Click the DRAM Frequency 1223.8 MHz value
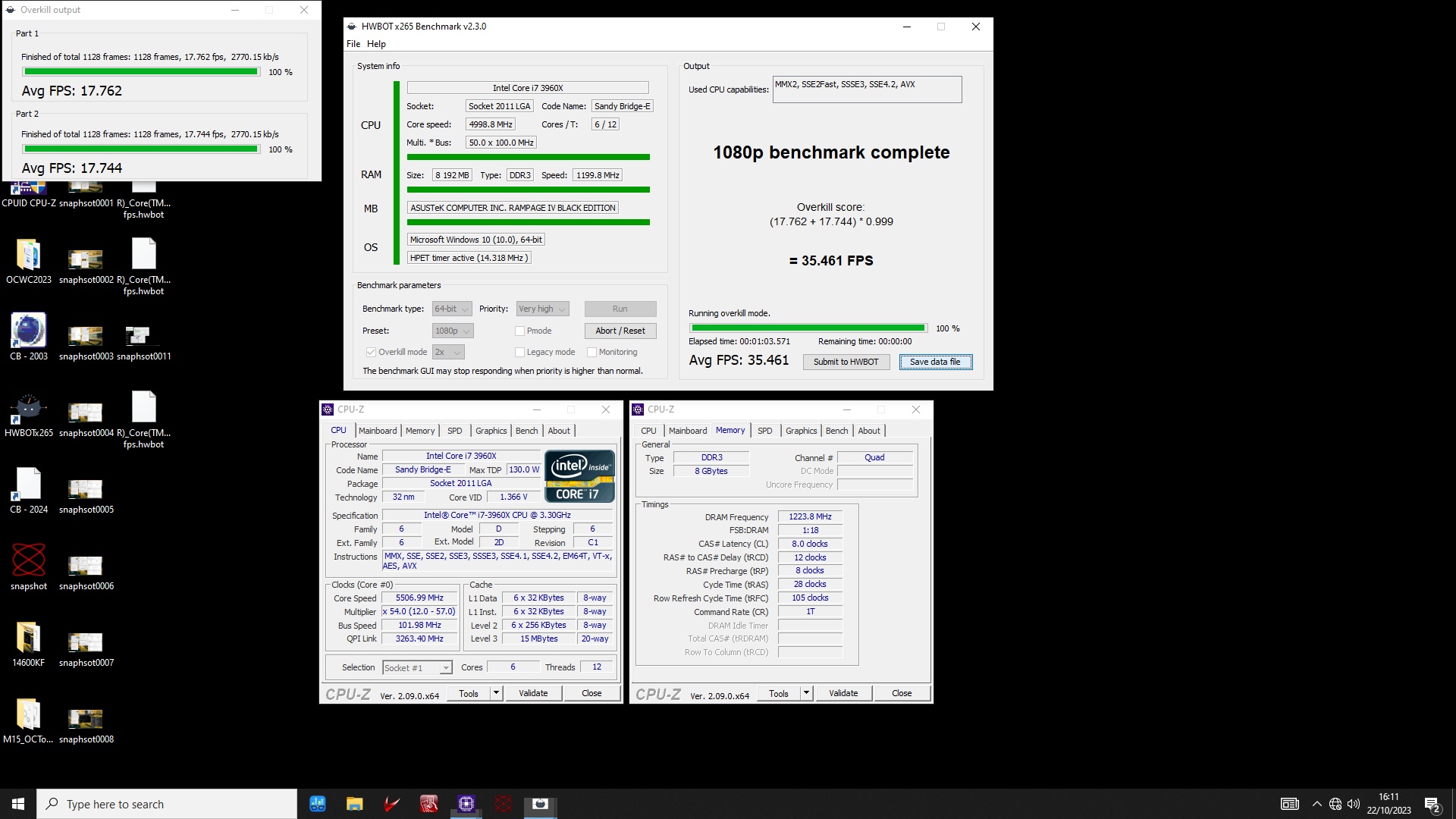 (810, 516)
